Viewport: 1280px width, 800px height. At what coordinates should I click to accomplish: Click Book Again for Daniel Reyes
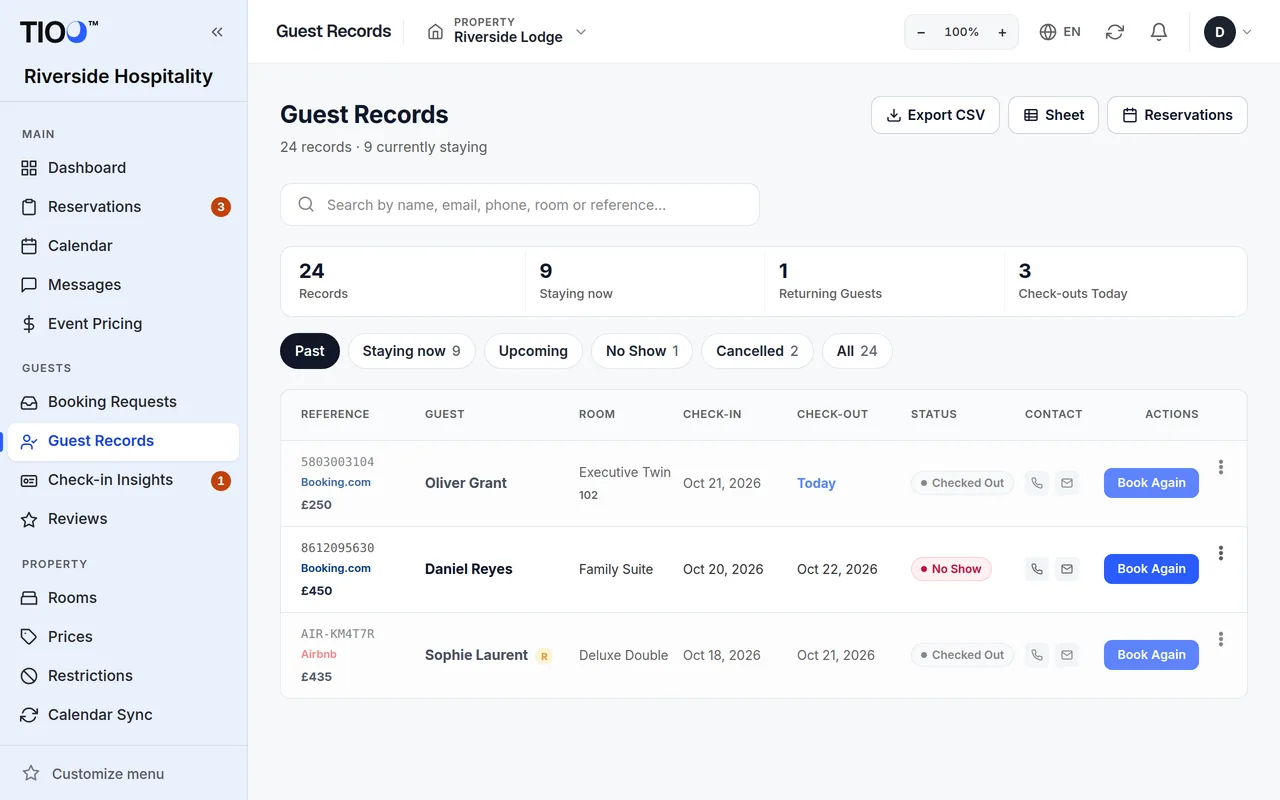point(1151,569)
